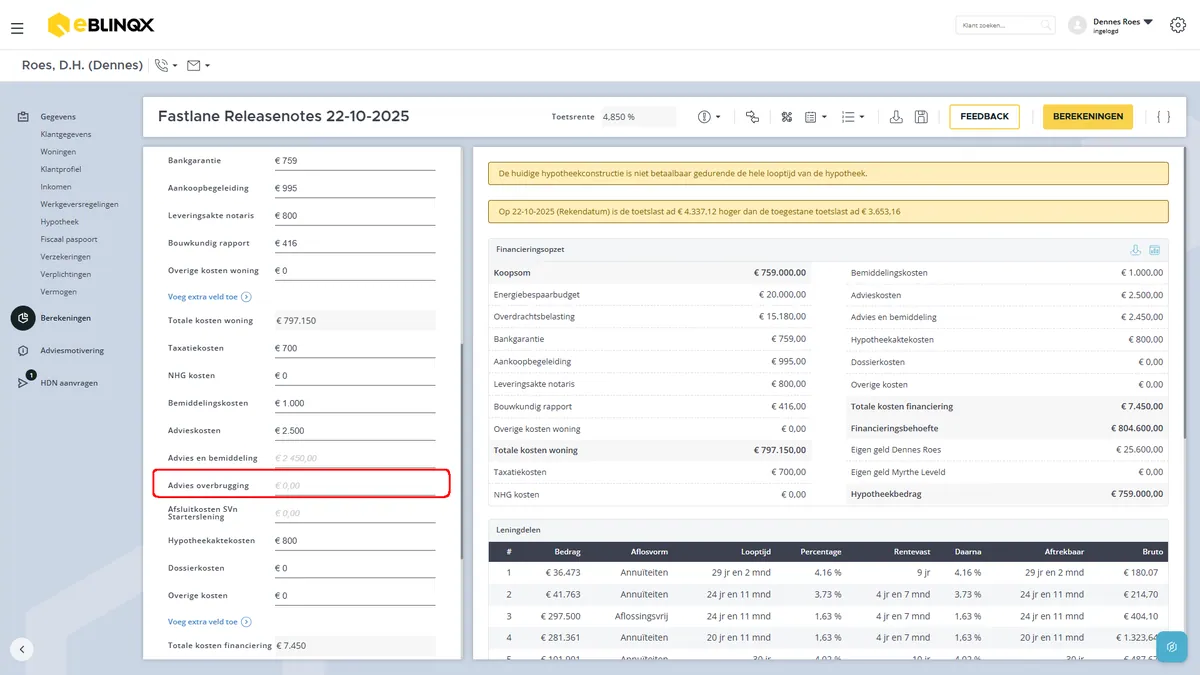The image size is (1200, 675).
Task: Open the Woningen section
Action: point(58,152)
